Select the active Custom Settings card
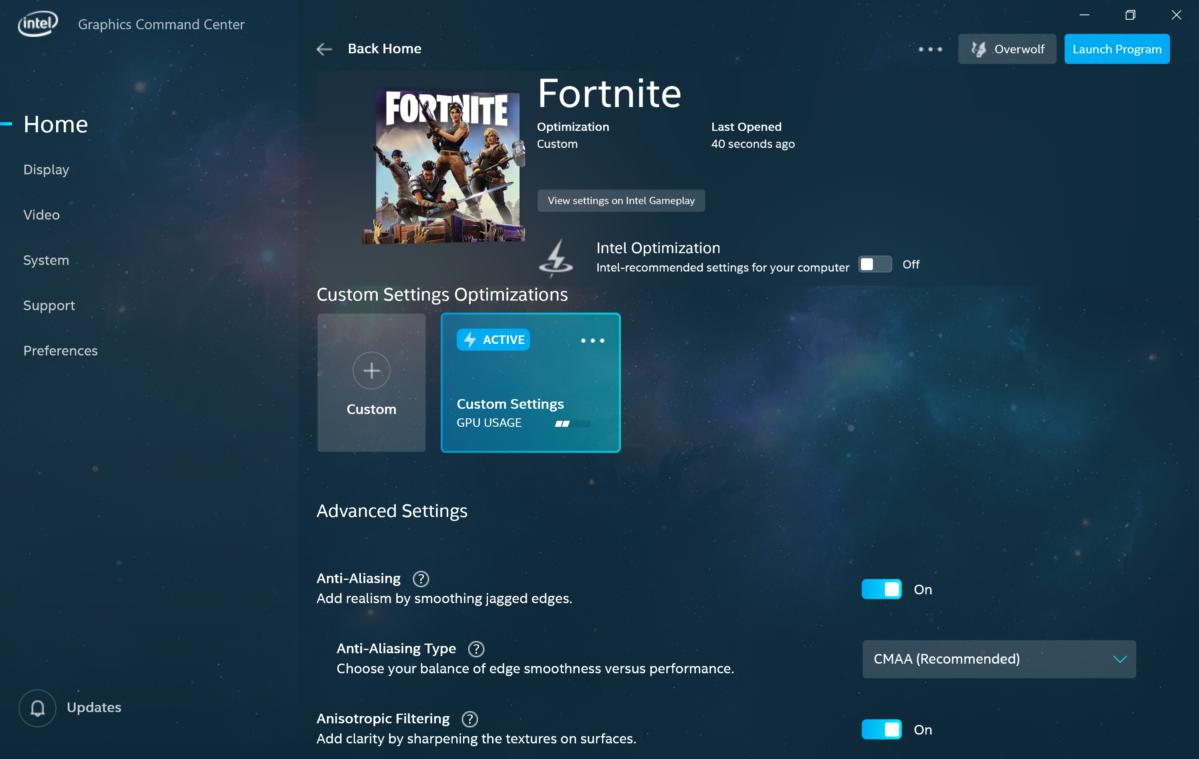The image size is (1199, 759). (531, 383)
